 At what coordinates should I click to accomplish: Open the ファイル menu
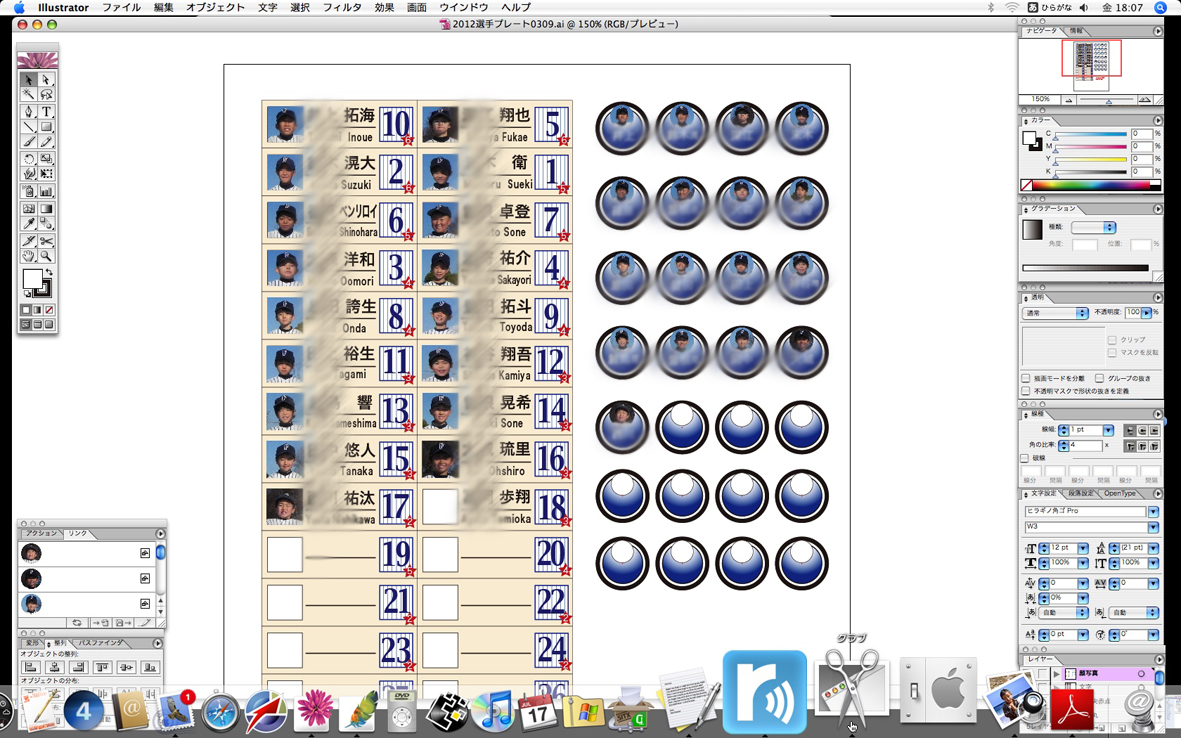tap(121, 7)
